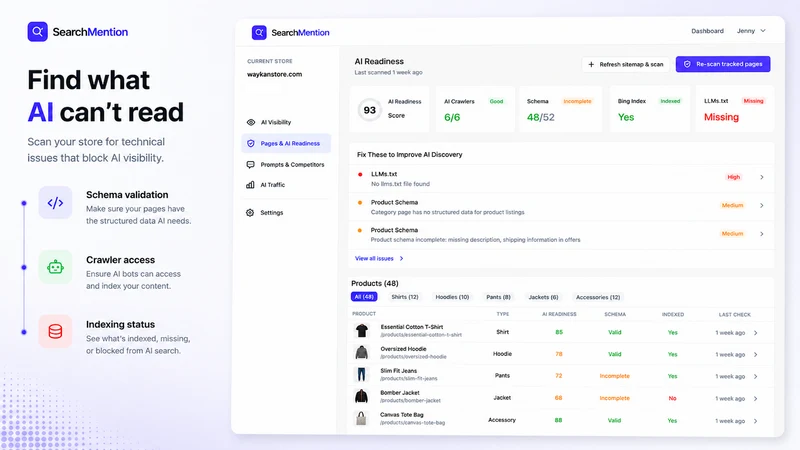
Task: Click the 93 AI Readiness score ring
Action: [369, 110]
